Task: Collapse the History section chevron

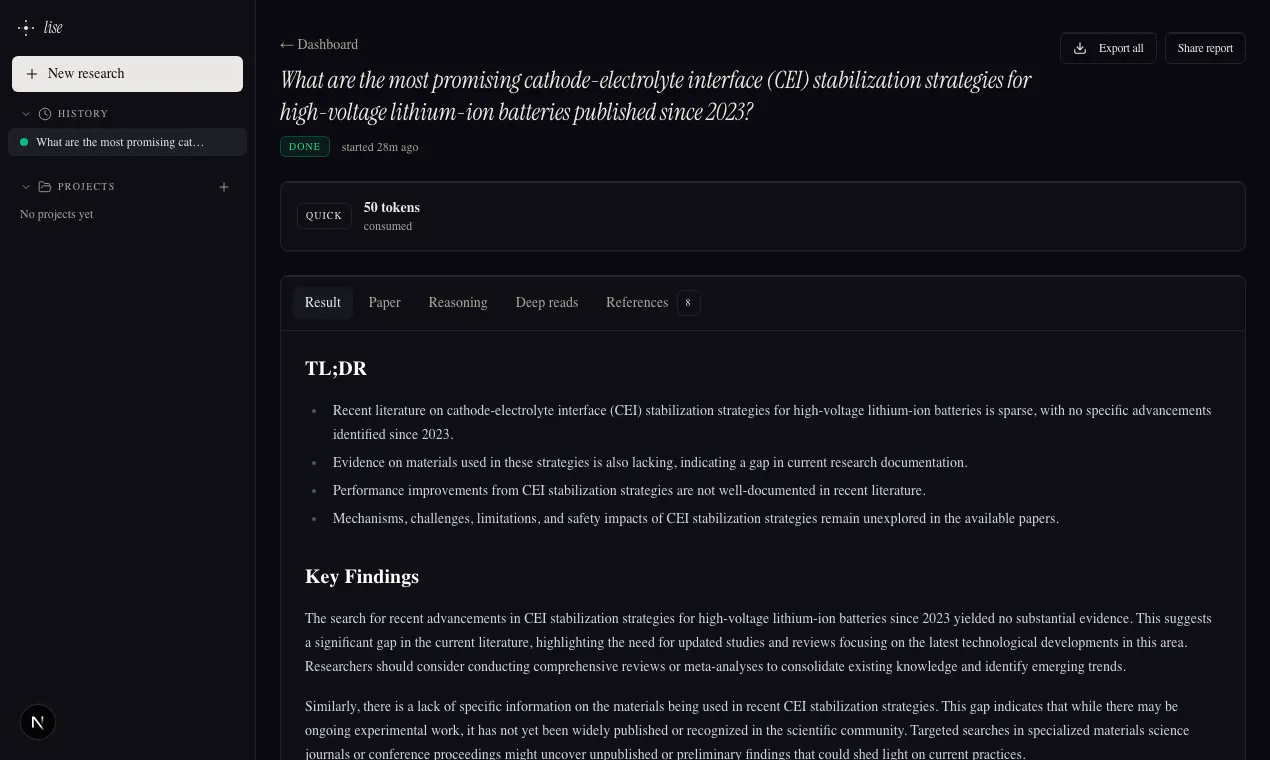Action: click(26, 114)
